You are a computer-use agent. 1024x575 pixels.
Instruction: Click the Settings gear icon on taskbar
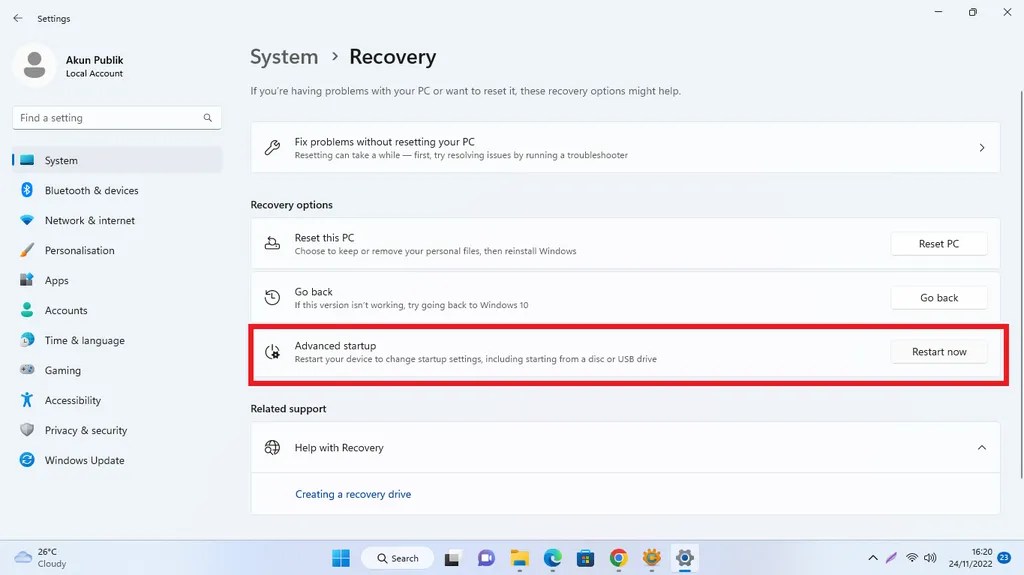(684, 558)
